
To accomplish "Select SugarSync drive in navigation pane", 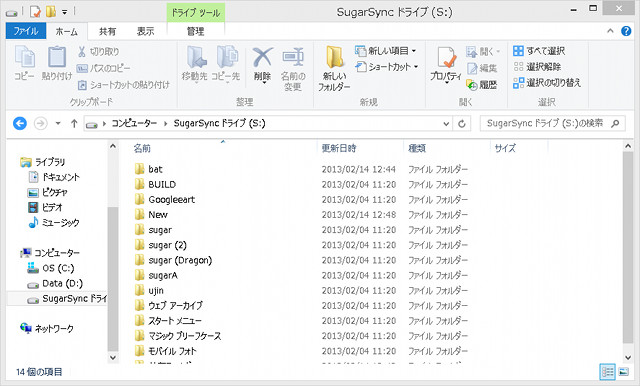I will tap(67, 298).
